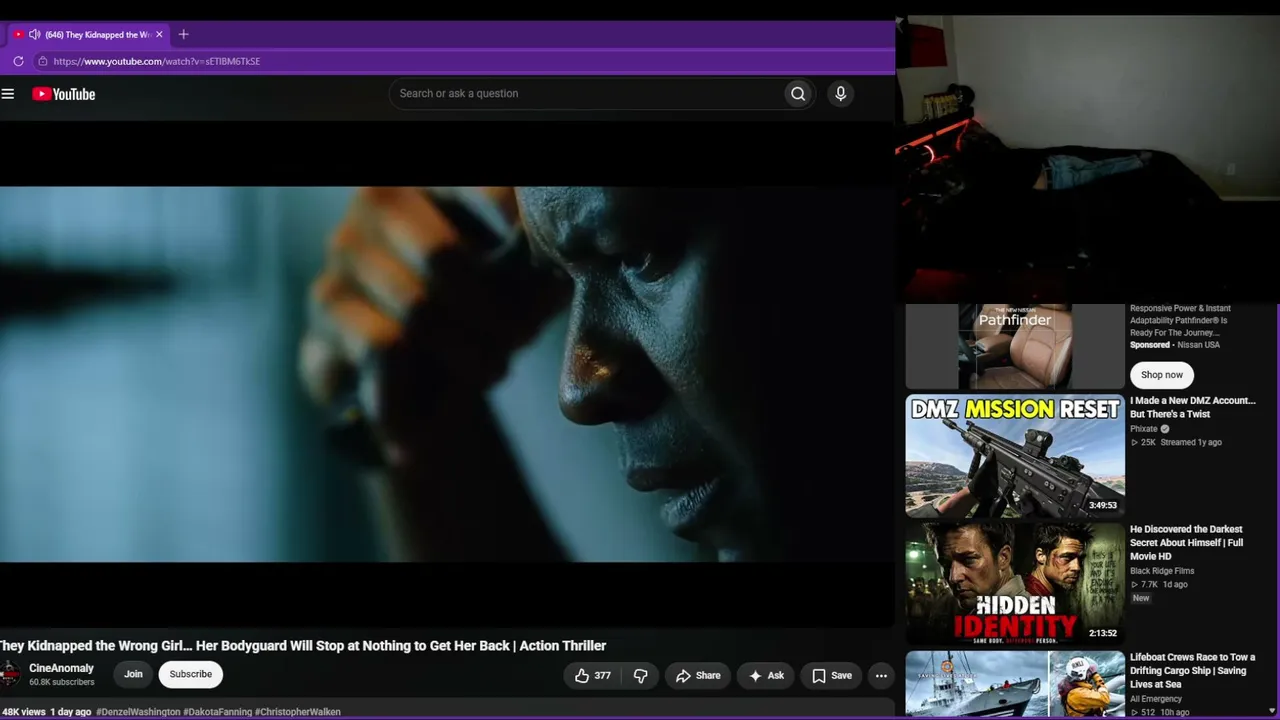Visit the CineAnomaly channel name link
Screen dimensions: 1280x720
coord(61,668)
